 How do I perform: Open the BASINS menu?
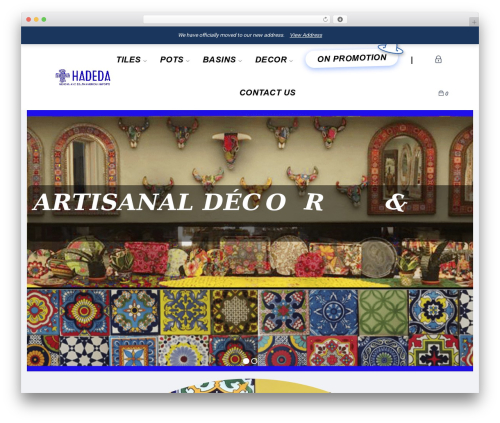tap(219, 60)
